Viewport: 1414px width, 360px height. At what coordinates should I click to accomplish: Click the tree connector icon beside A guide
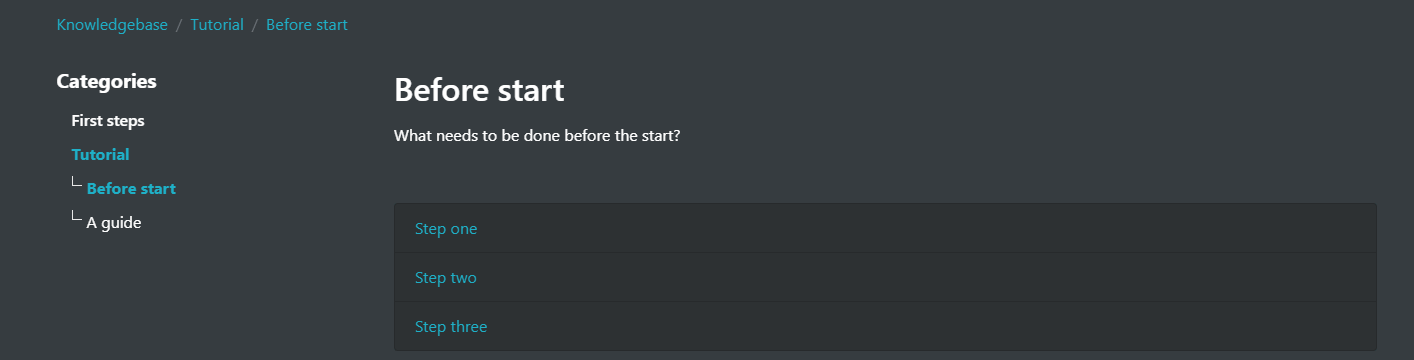77,217
